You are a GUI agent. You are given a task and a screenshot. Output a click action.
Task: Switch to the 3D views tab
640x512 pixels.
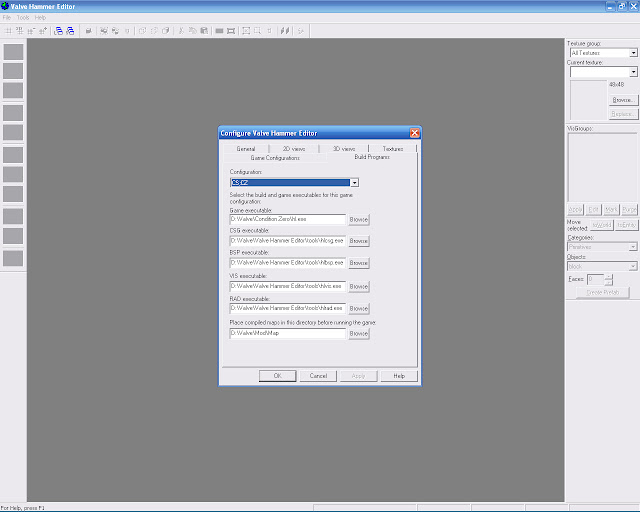[x=344, y=149]
